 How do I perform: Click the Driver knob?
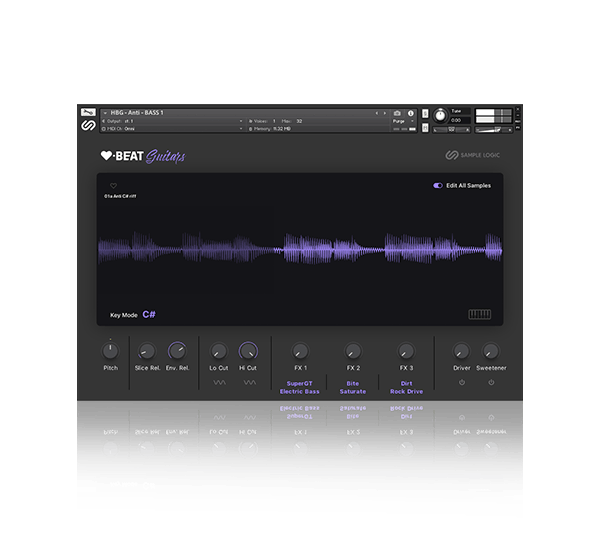(x=461, y=351)
